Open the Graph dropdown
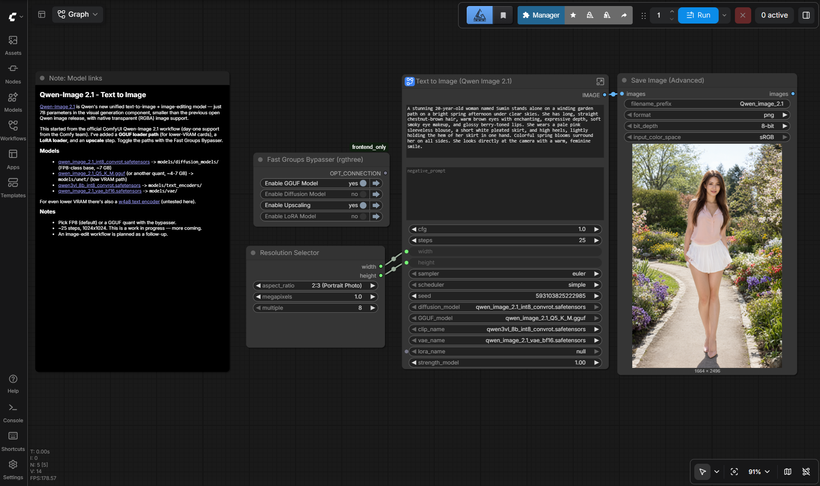This screenshot has width=820, height=486. coord(77,15)
